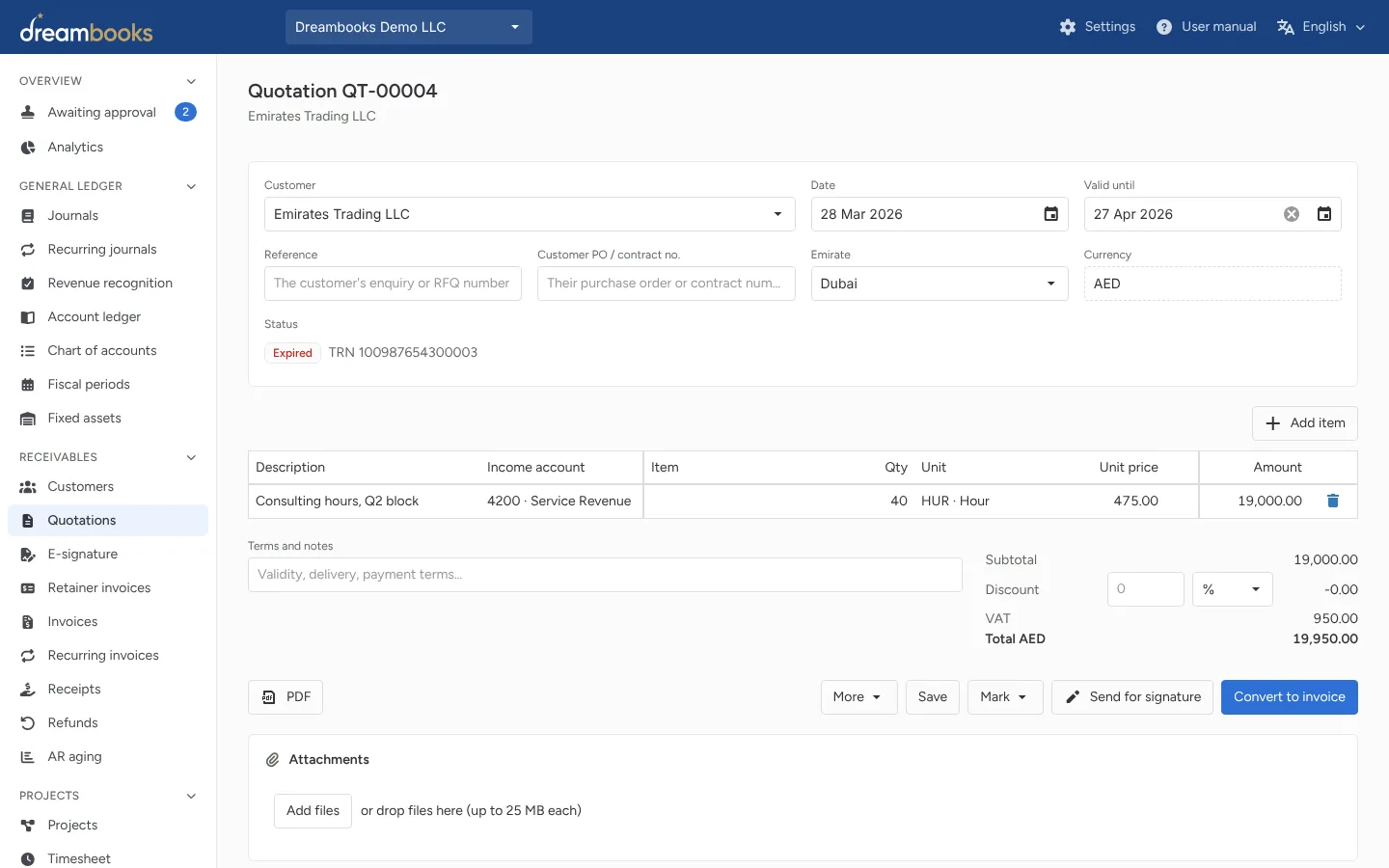Click the Terms and notes field

pos(605,575)
